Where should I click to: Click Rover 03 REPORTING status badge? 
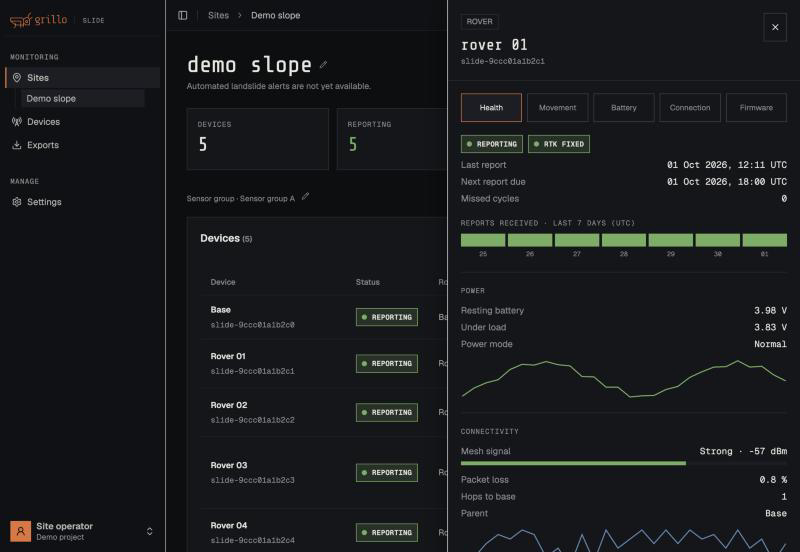point(387,472)
